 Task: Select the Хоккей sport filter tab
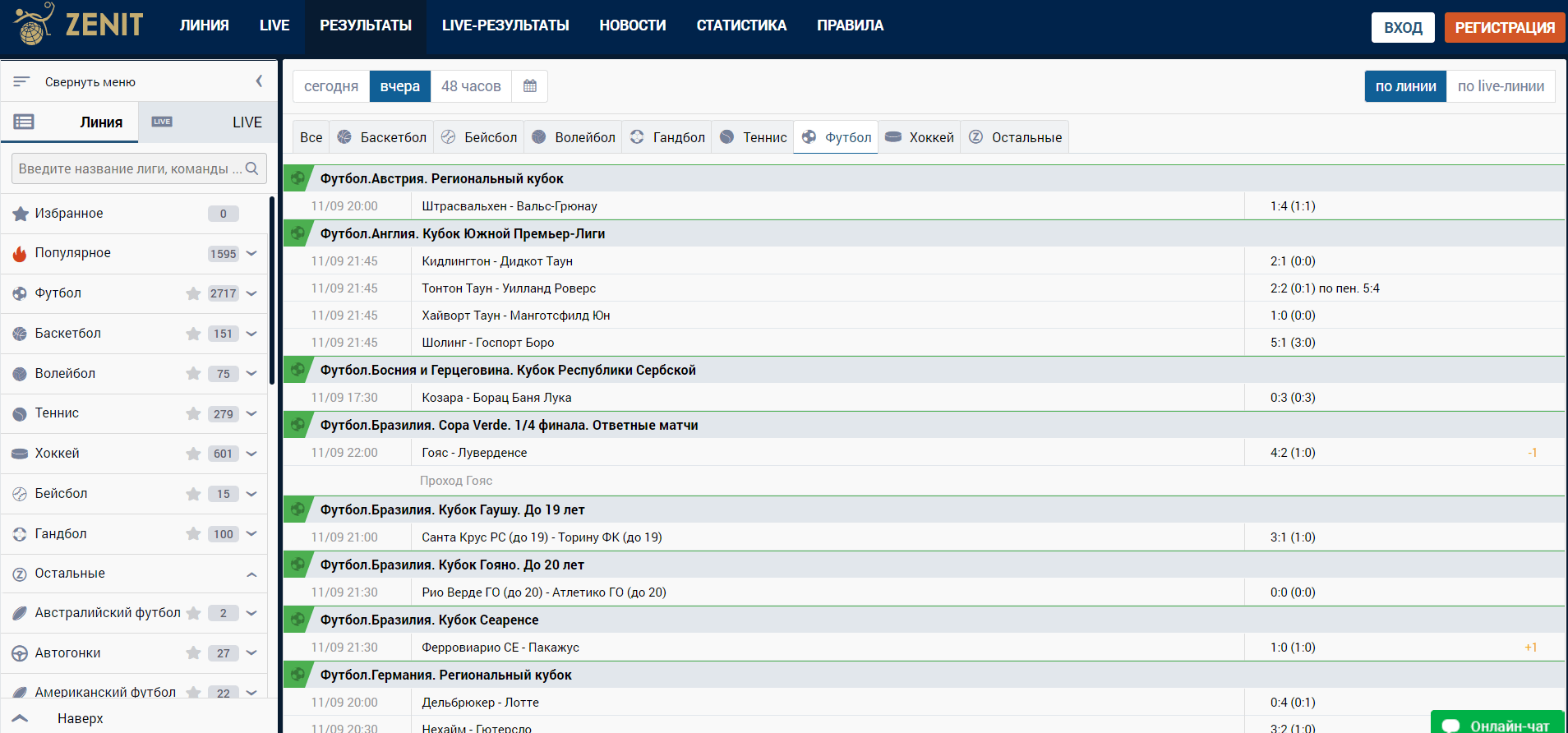coord(920,137)
